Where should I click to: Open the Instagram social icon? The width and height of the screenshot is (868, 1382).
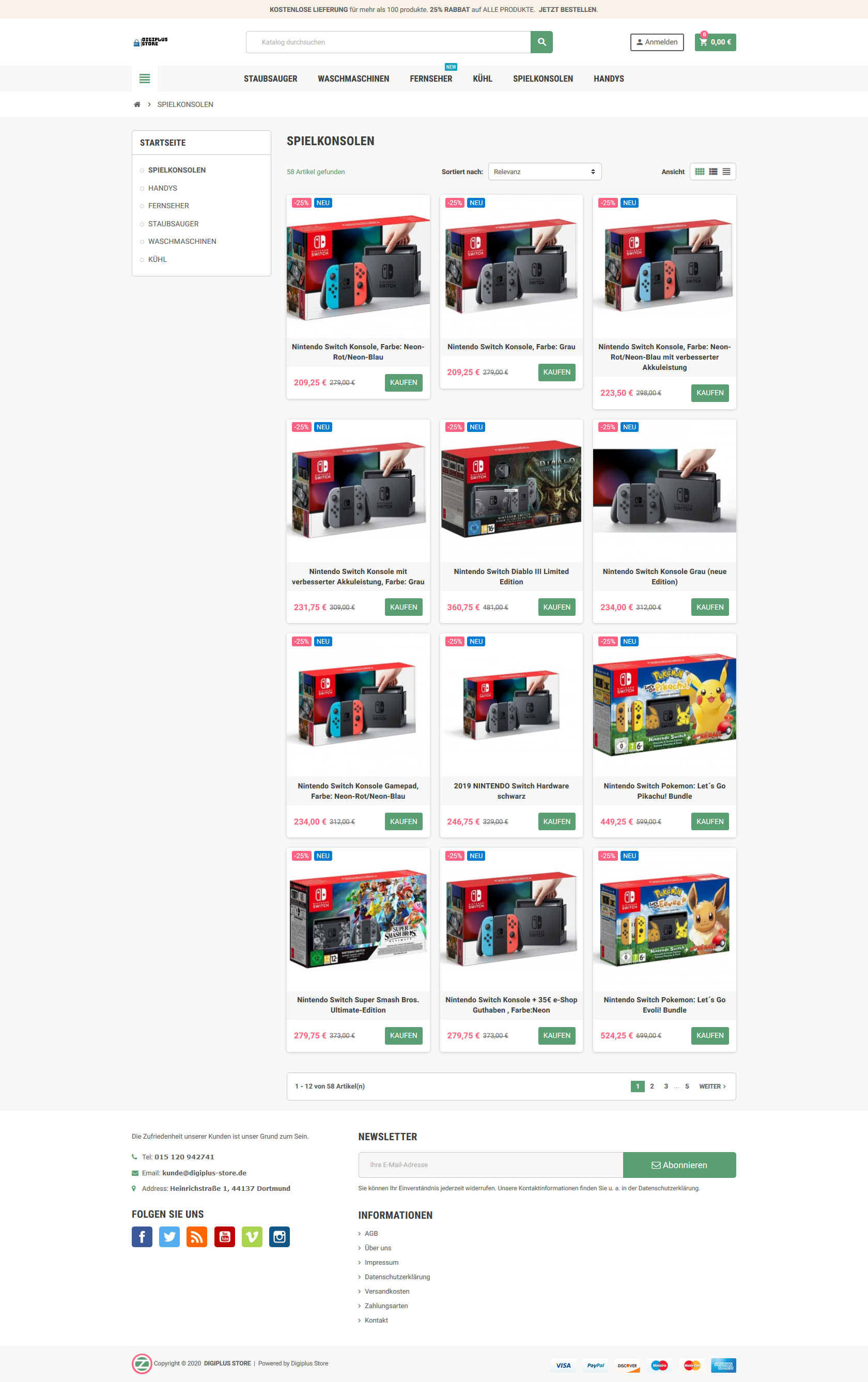[x=280, y=1237]
